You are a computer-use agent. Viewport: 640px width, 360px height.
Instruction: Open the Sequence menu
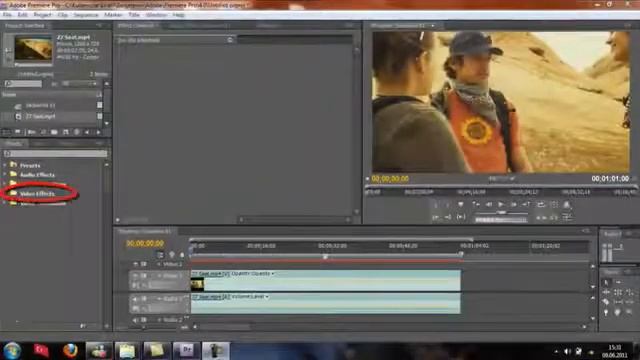86,15
